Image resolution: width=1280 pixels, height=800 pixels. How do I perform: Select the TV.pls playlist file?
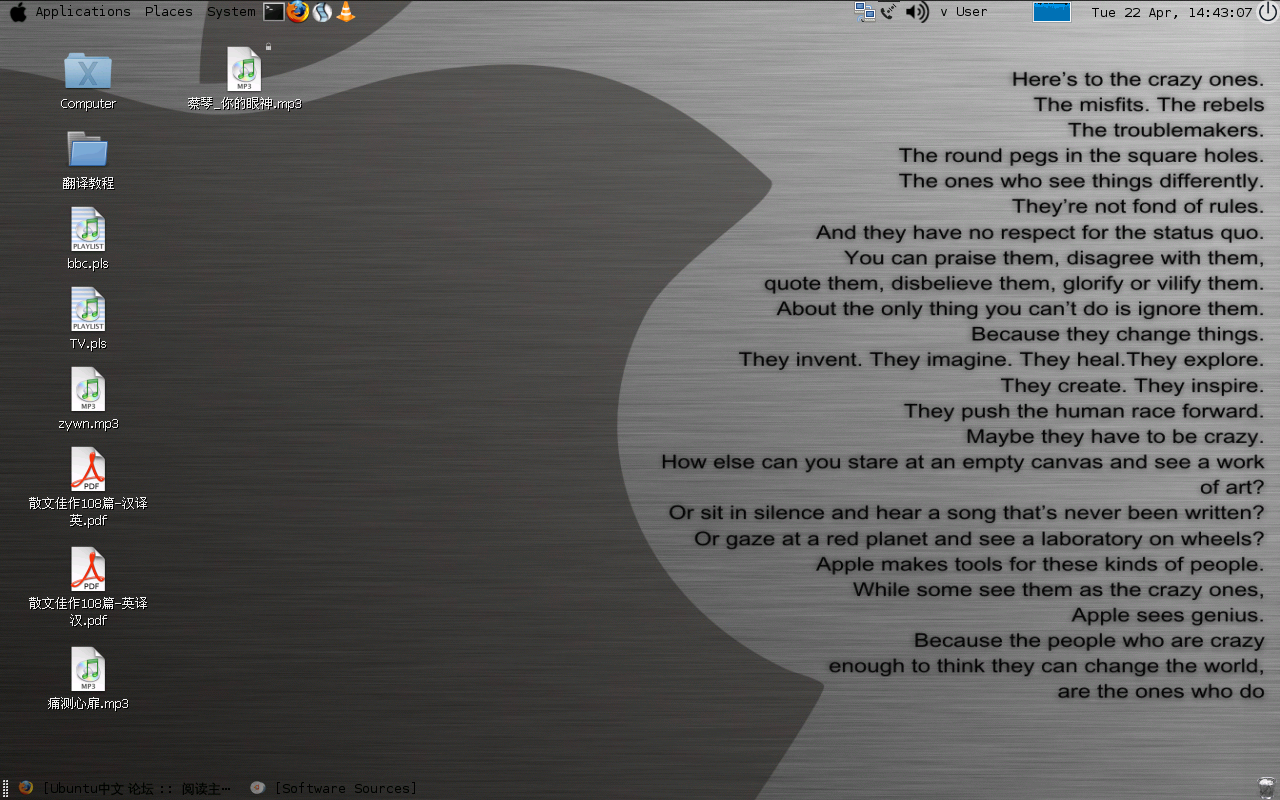tap(88, 319)
